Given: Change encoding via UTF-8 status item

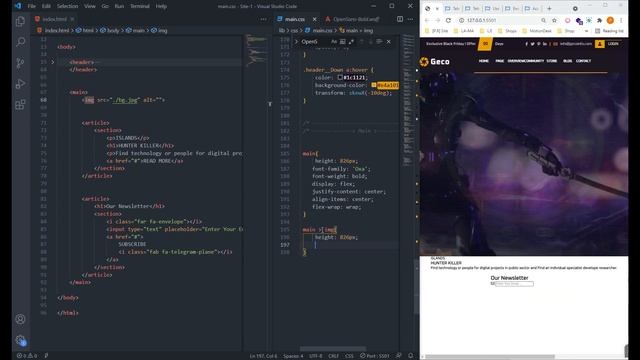Looking at the screenshot, I should [316, 356].
